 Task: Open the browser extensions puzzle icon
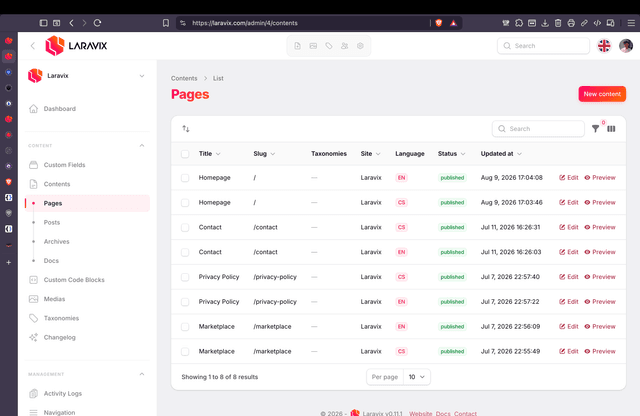(x=519, y=23)
